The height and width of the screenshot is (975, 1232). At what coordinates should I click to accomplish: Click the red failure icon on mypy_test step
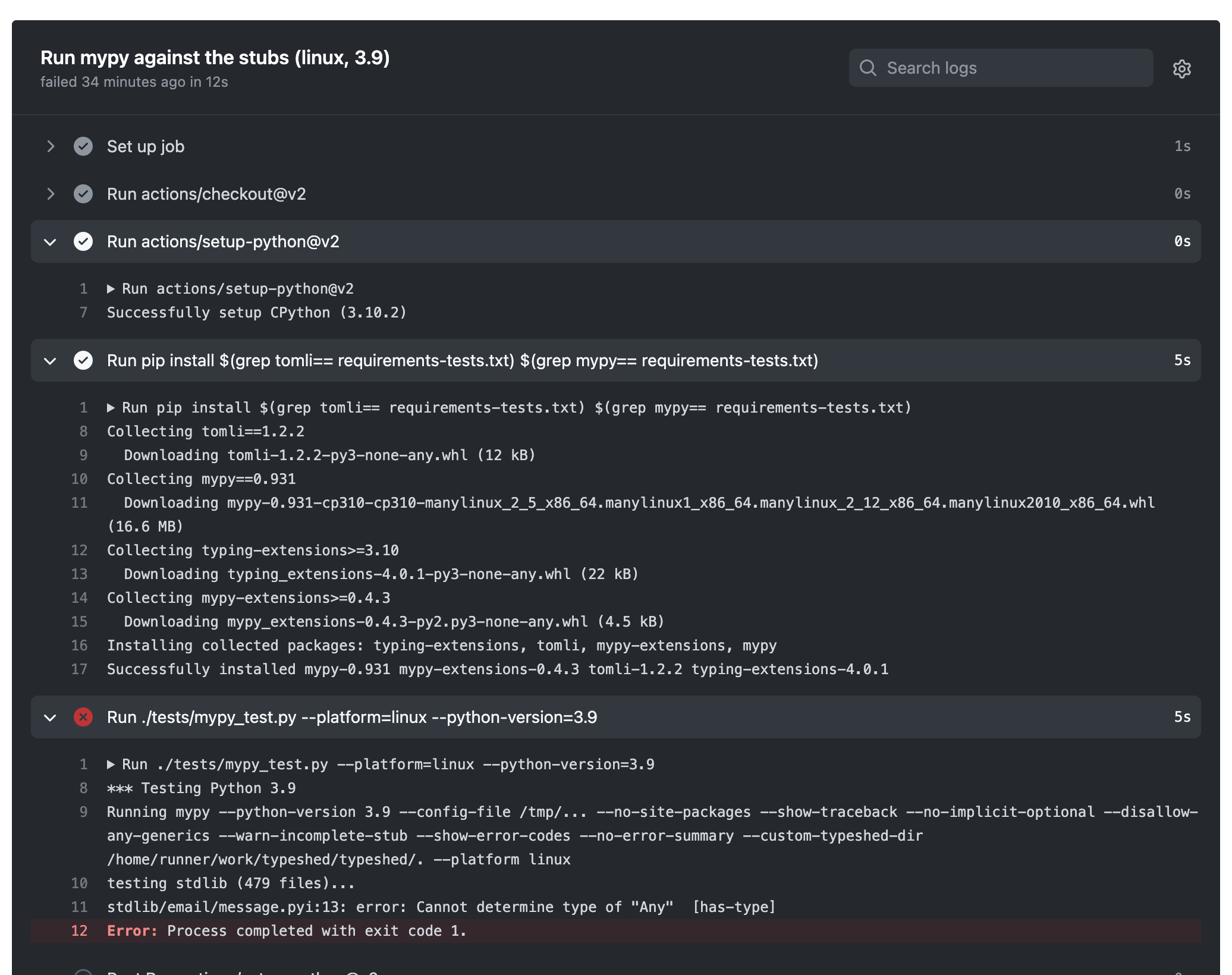coord(83,717)
